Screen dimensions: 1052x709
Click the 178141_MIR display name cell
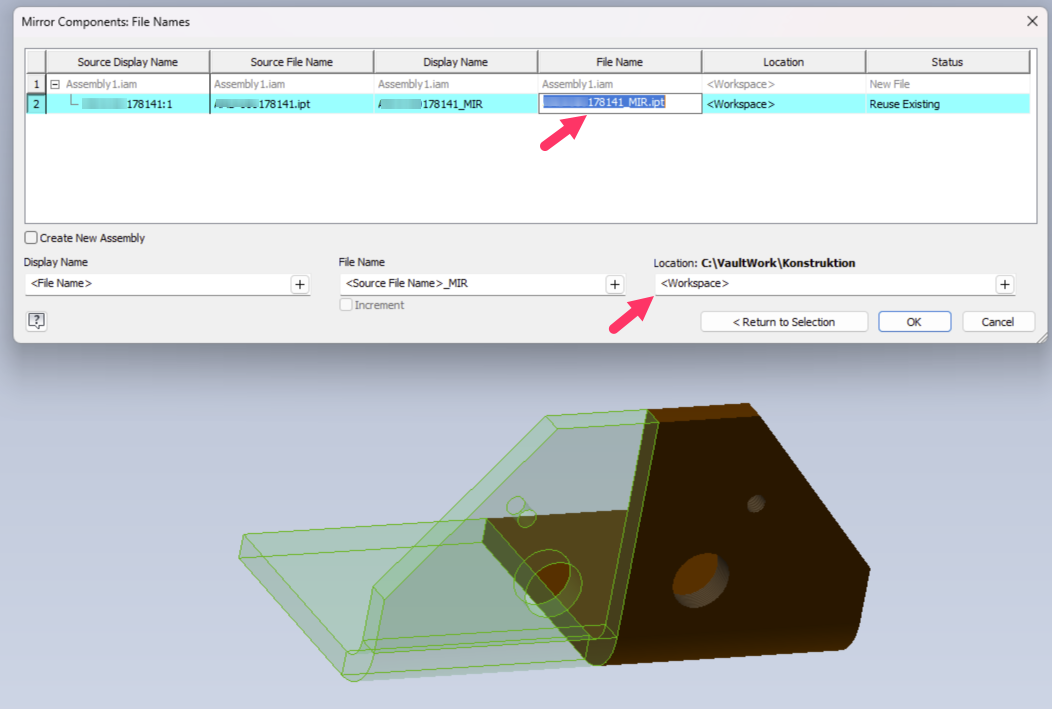(x=456, y=104)
